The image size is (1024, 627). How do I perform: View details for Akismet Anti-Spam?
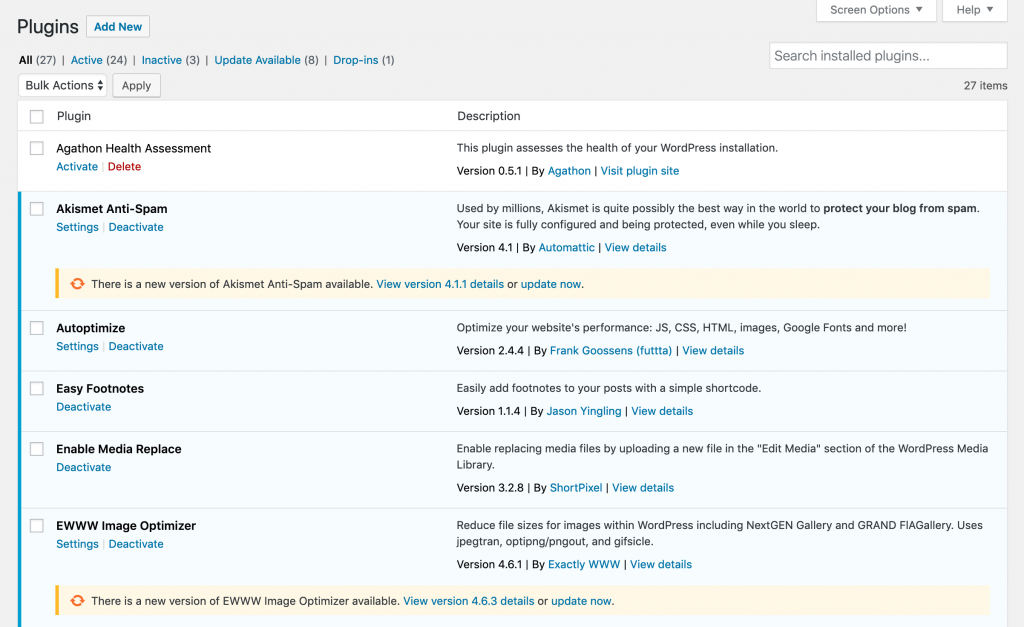coord(635,248)
